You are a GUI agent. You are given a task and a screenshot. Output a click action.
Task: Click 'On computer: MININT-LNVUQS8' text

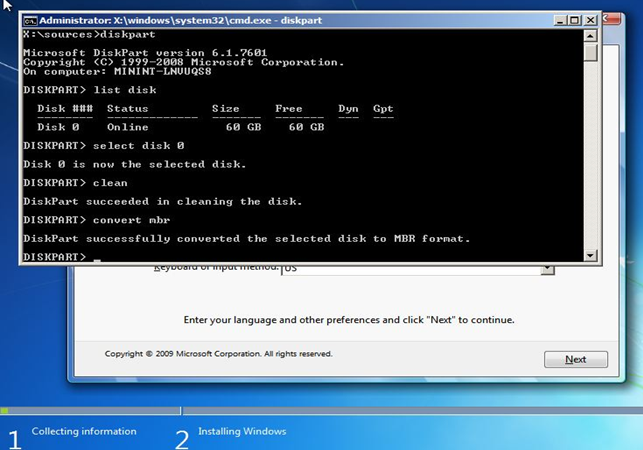click(x=117, y=72)
